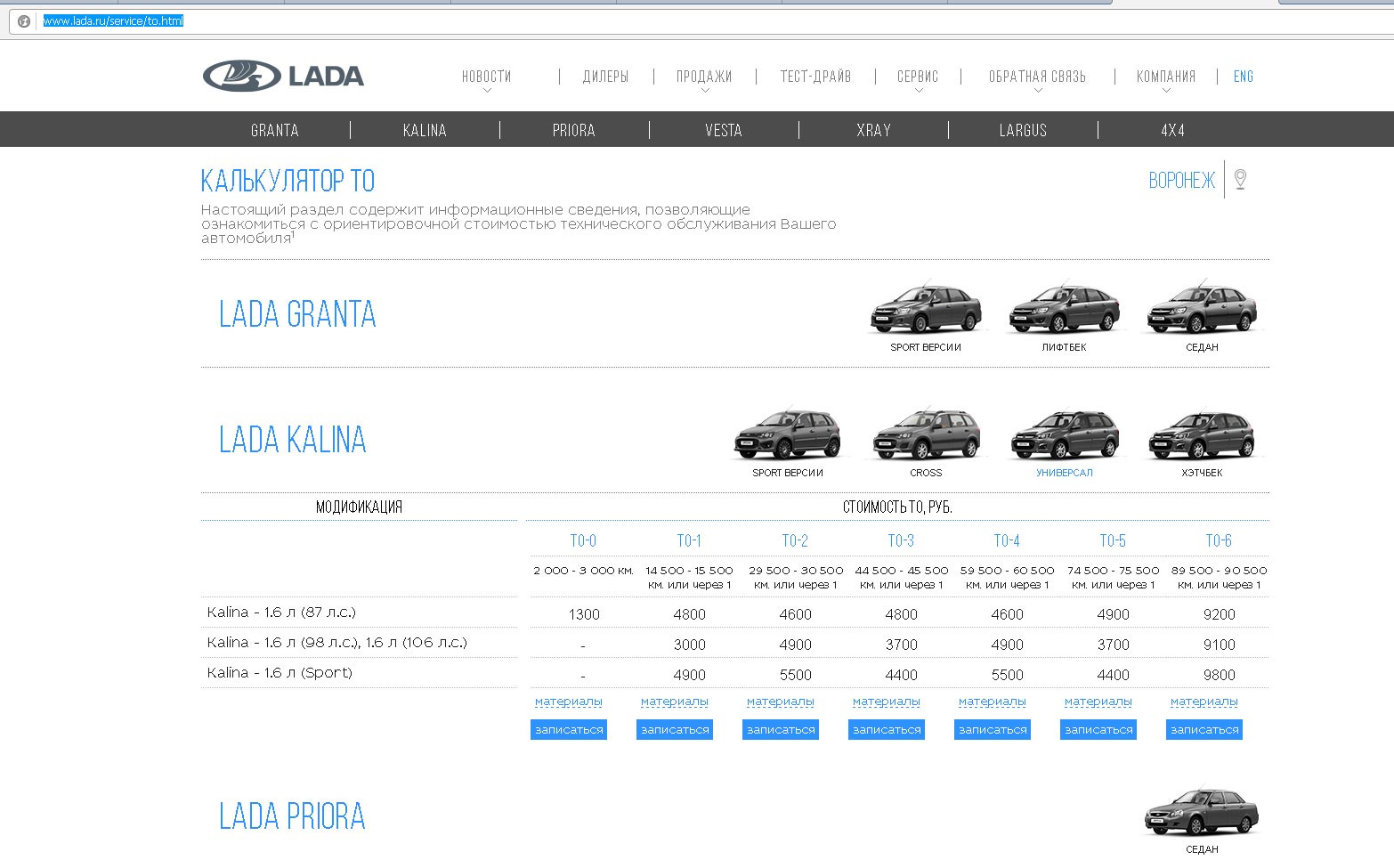Screen dimensions: 1394x868
Task: Open the Дилеры menu item
Action: click(x=605, y=77)
